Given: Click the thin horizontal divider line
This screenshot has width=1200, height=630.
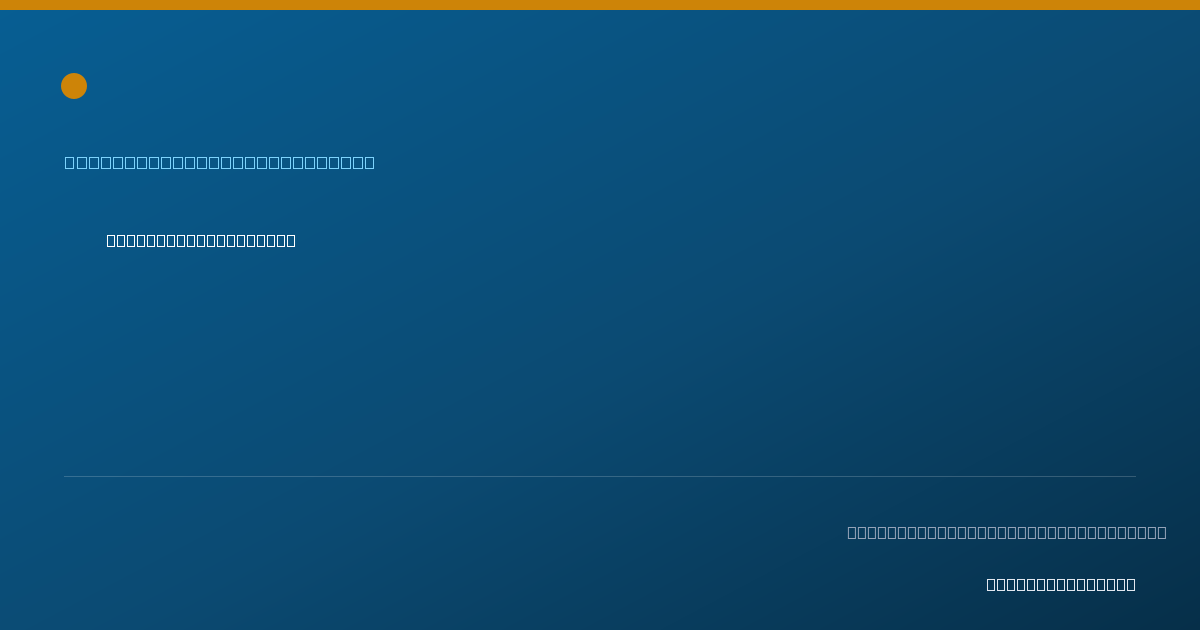Looking at the screenshot, I should click(x=600, y=476).
